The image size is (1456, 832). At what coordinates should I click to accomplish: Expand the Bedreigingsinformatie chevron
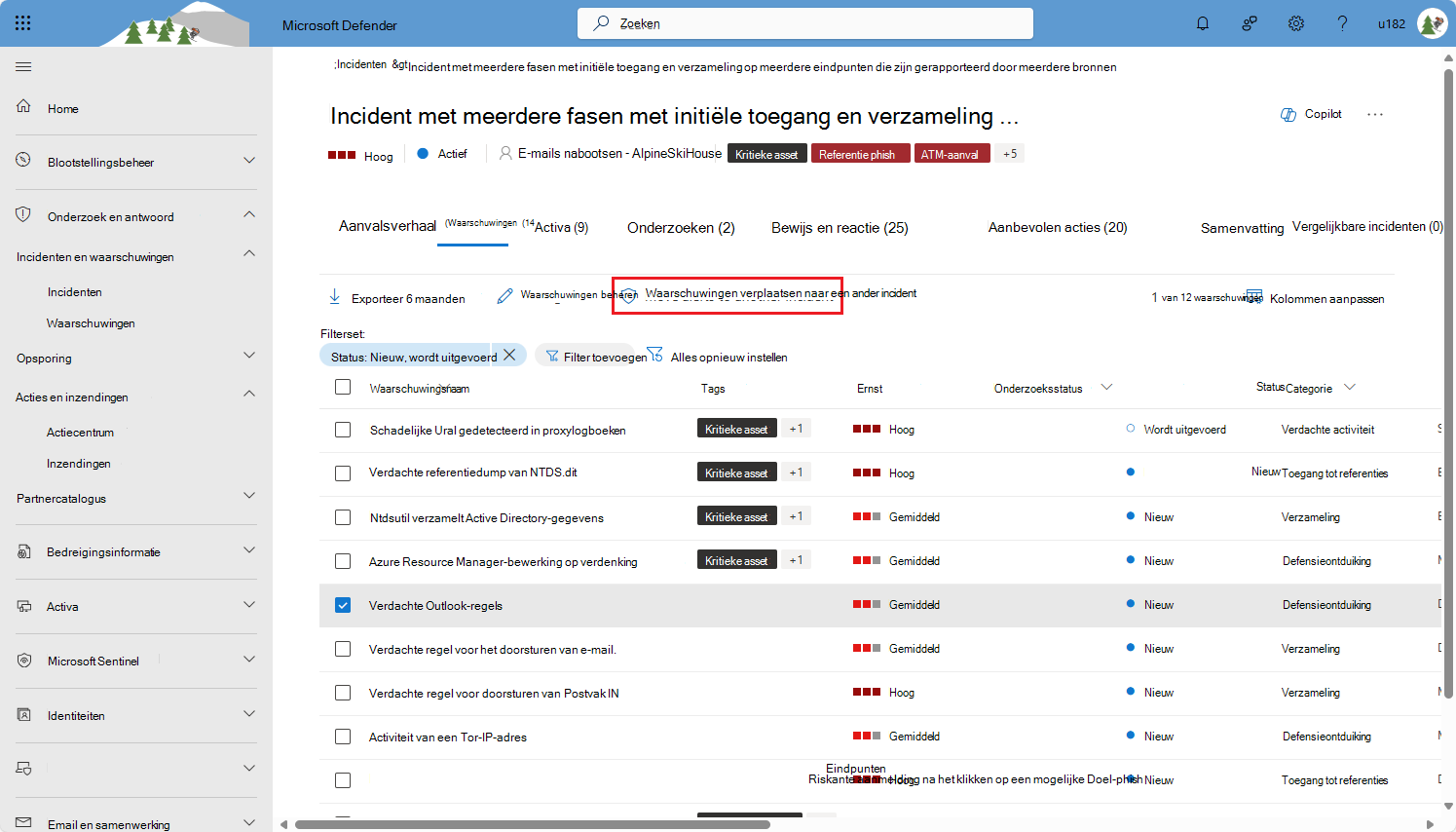(249, 550)
